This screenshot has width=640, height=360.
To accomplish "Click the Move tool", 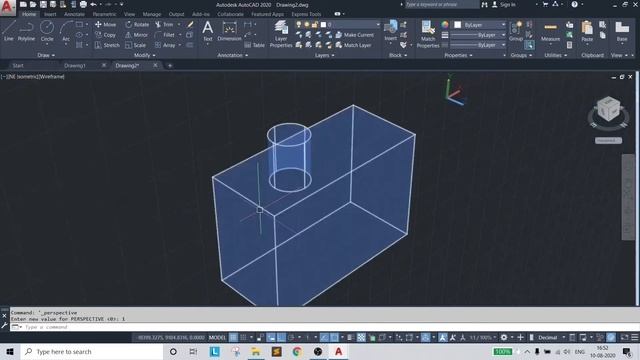I will pyautogui.click(x=105, y=24).
